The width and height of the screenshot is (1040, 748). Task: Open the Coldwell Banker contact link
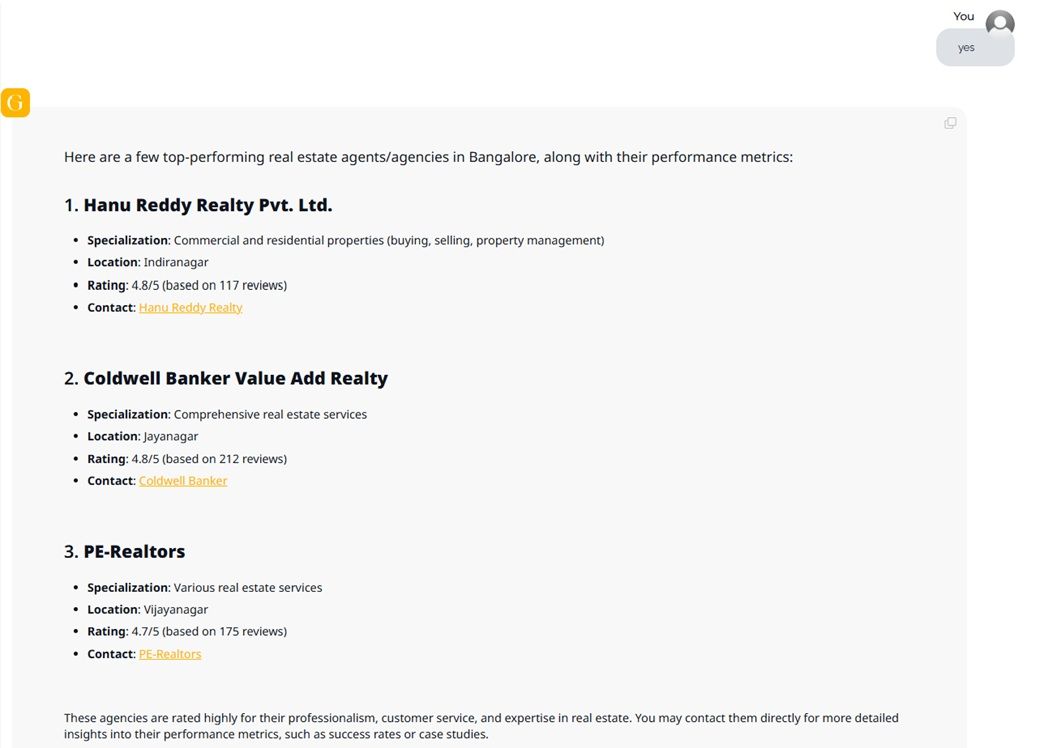coord(183,481)
